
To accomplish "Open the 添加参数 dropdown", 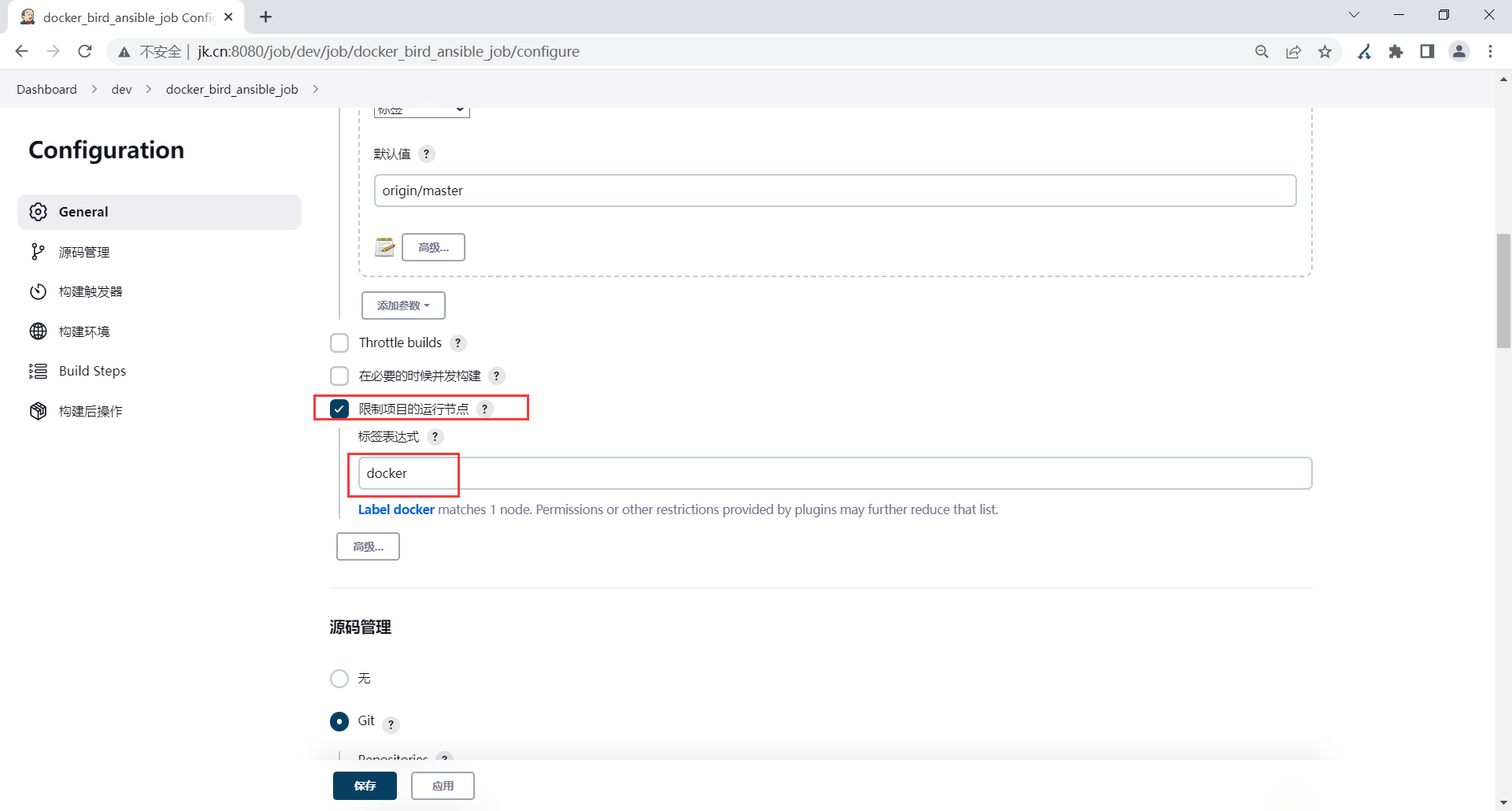I will (403, 306).
